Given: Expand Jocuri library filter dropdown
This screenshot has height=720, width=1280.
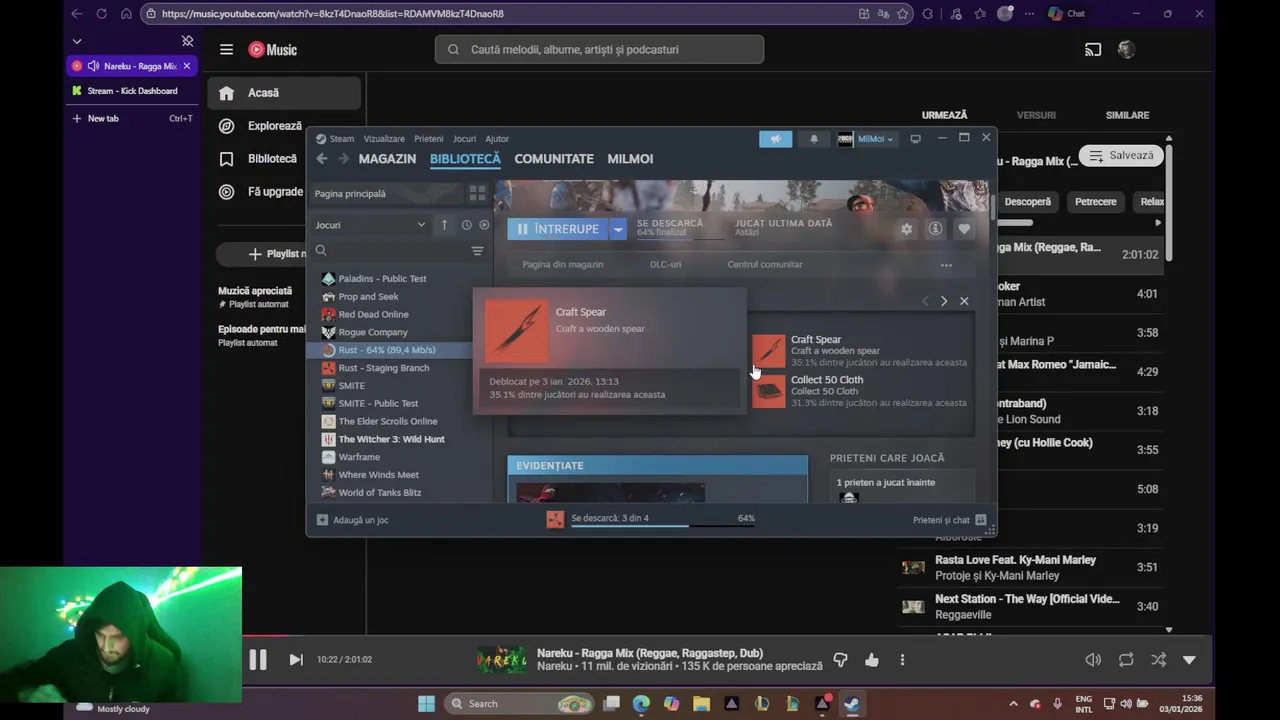Looking at the screenshot, I should click(x=370, y=225).
